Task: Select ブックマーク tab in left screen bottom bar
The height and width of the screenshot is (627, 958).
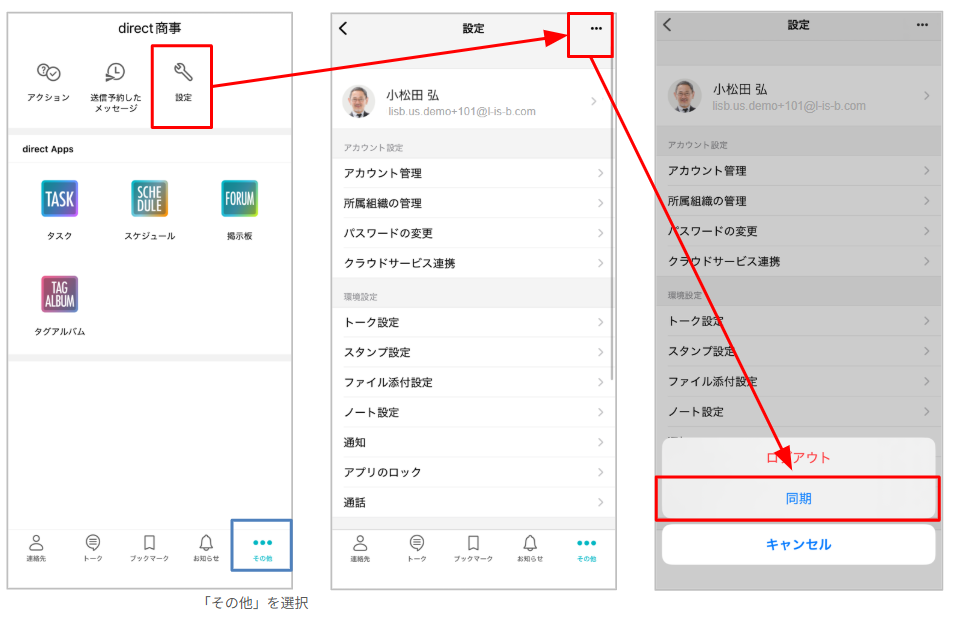Action: [x=149, y=547]
